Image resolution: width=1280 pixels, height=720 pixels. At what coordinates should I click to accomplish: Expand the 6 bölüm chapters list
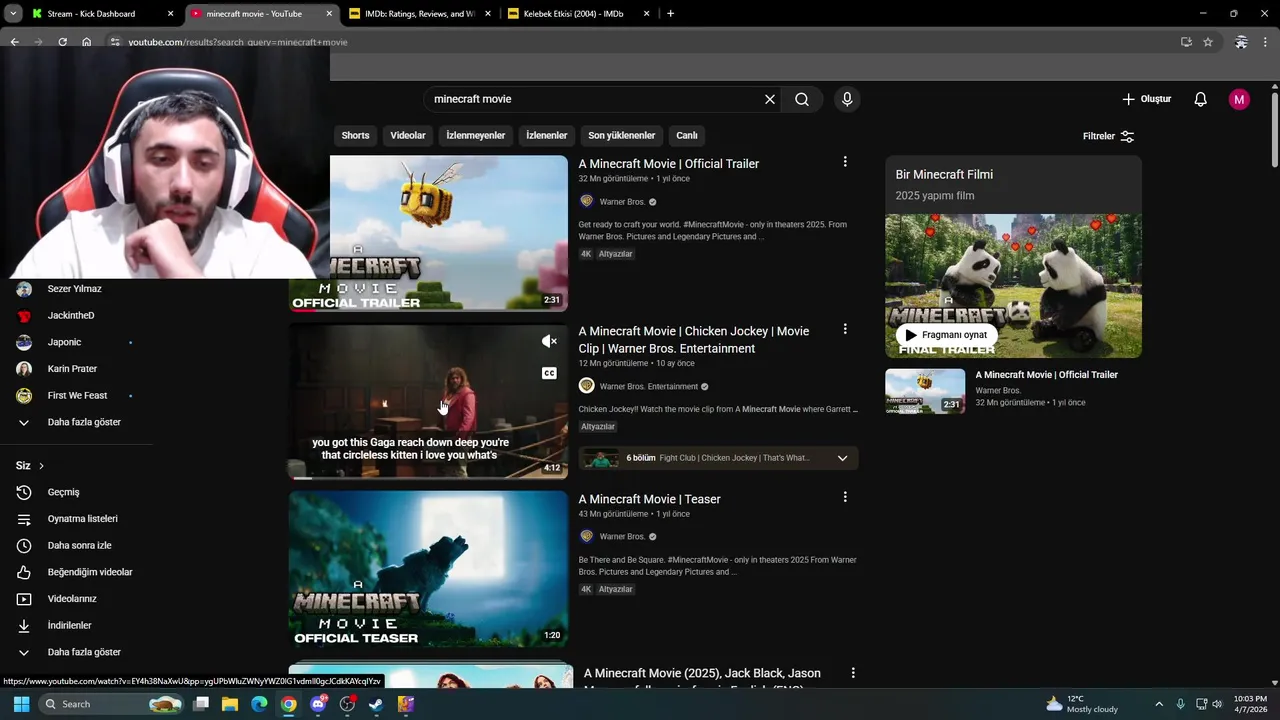pyautogui.click(x=842, y=458)
